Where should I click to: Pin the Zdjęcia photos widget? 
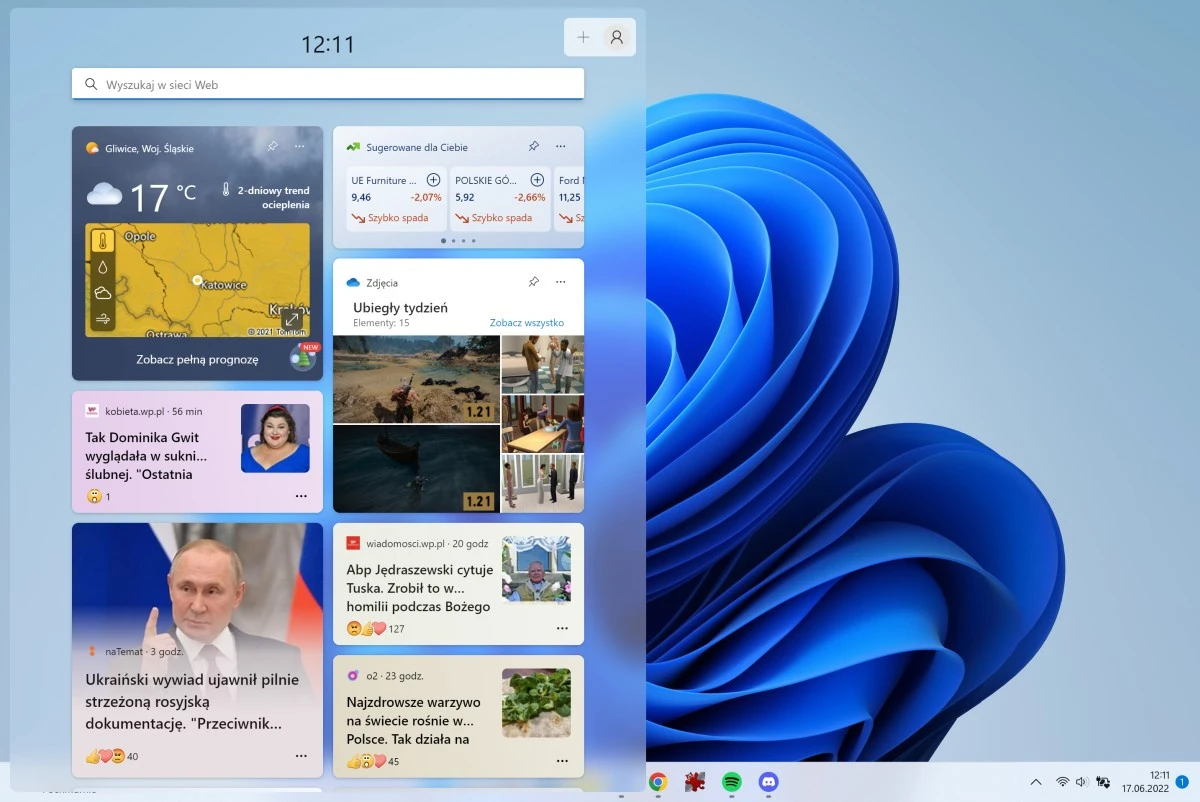tap(534, 281)
